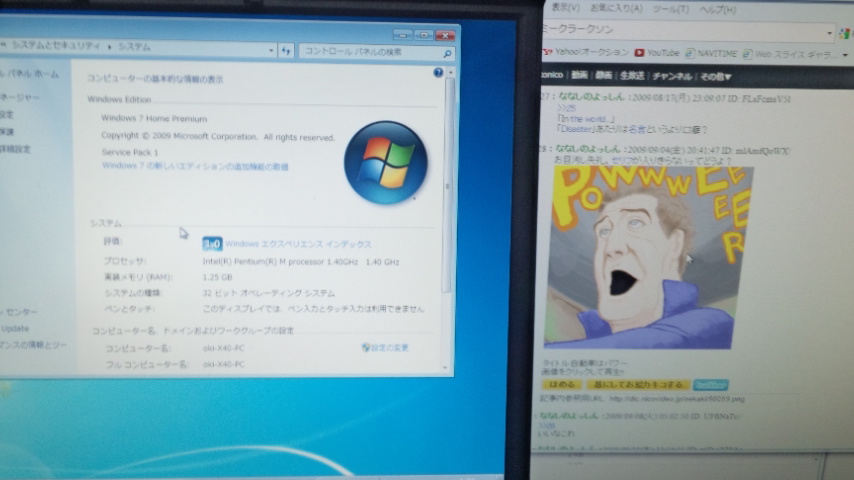The height and width of the screenshot is (480, 854).
Task: Open the 表示(V) menu in the browser
Action: 565,7
